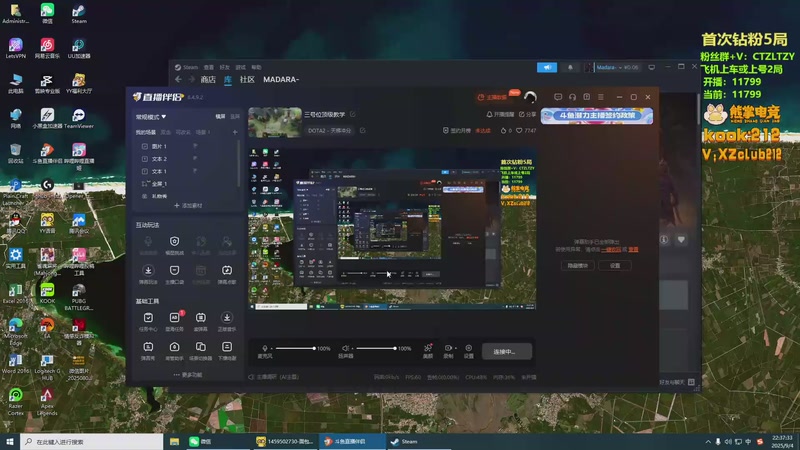Open the 场景切换器 scene switcher
This screenshot has height=450, width=800.
pos(201,351)
